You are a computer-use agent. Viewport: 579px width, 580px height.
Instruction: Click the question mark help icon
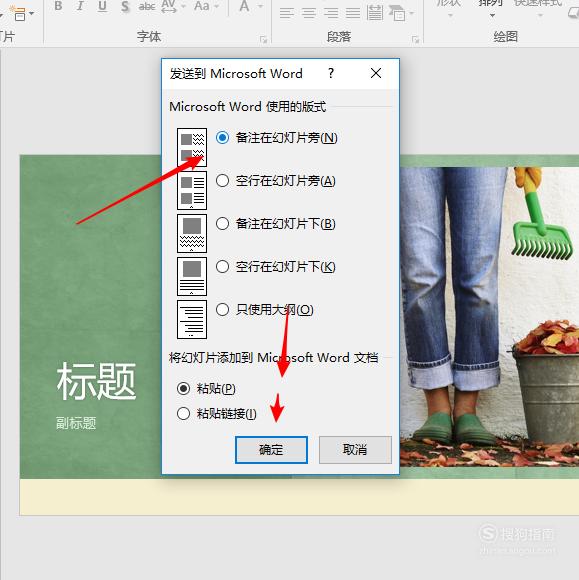[x=331, y=73]
